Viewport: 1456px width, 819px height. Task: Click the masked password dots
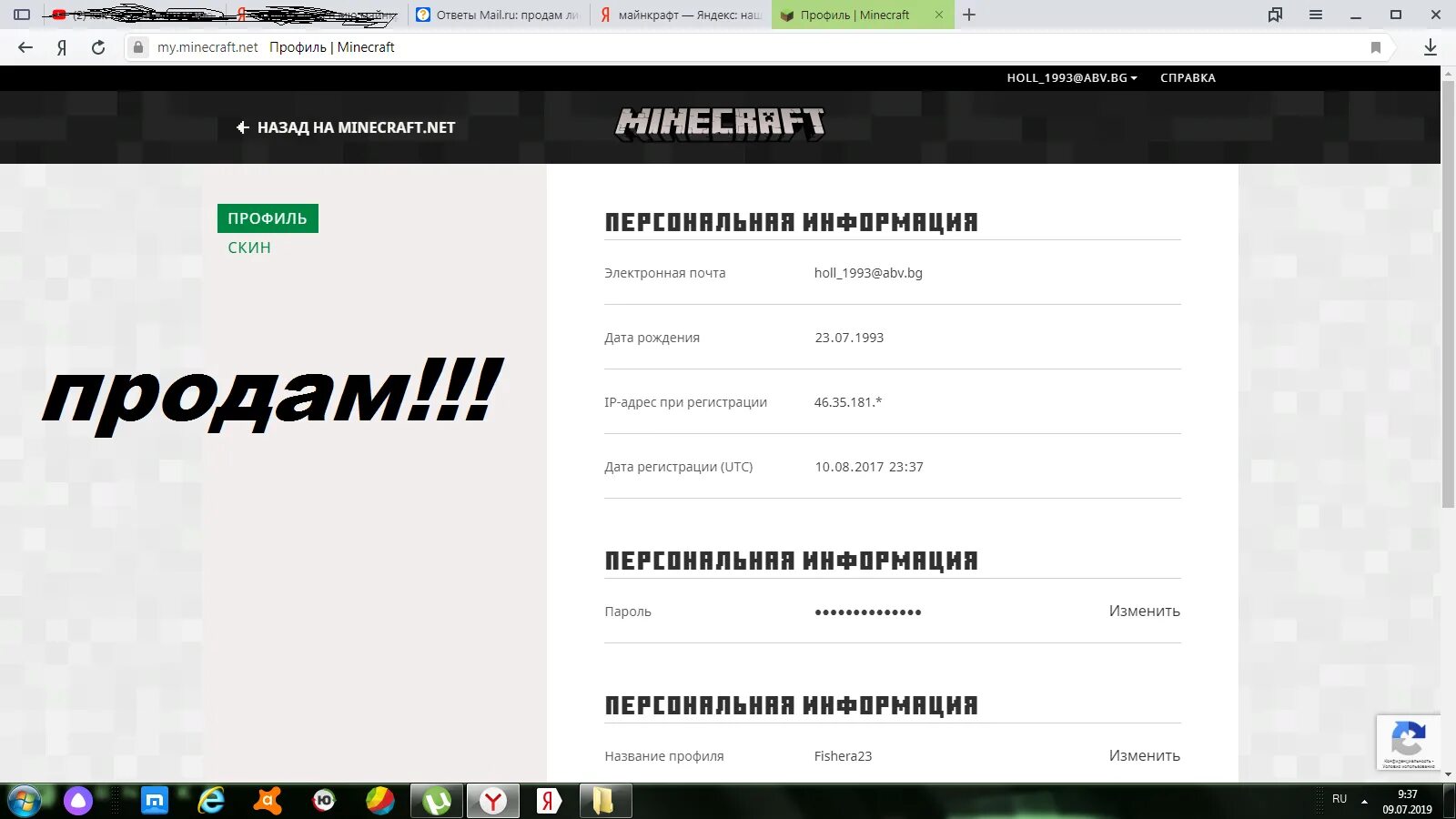tap(868, 612)
